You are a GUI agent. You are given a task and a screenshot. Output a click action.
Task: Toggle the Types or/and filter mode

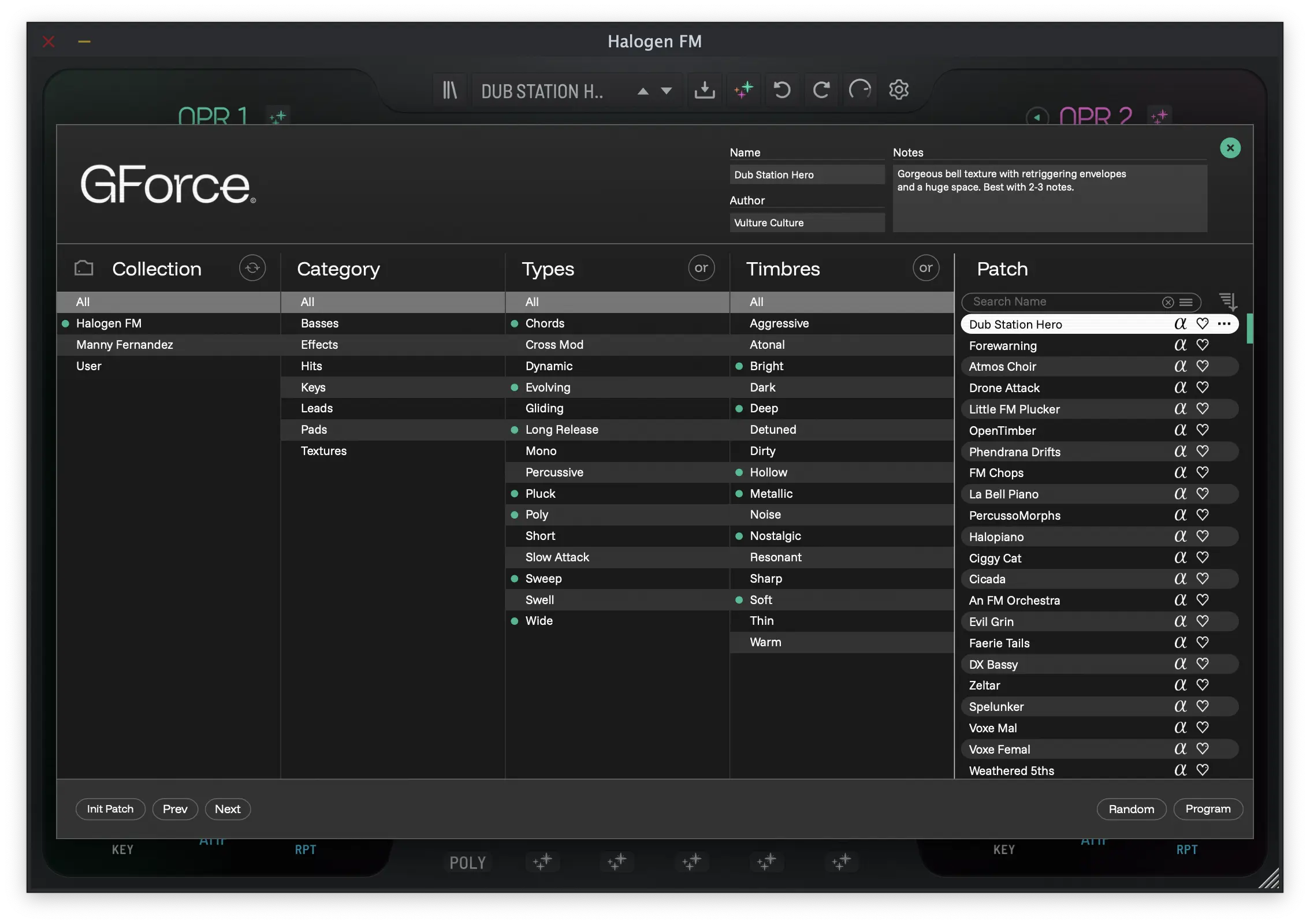(x=701, y=268)
